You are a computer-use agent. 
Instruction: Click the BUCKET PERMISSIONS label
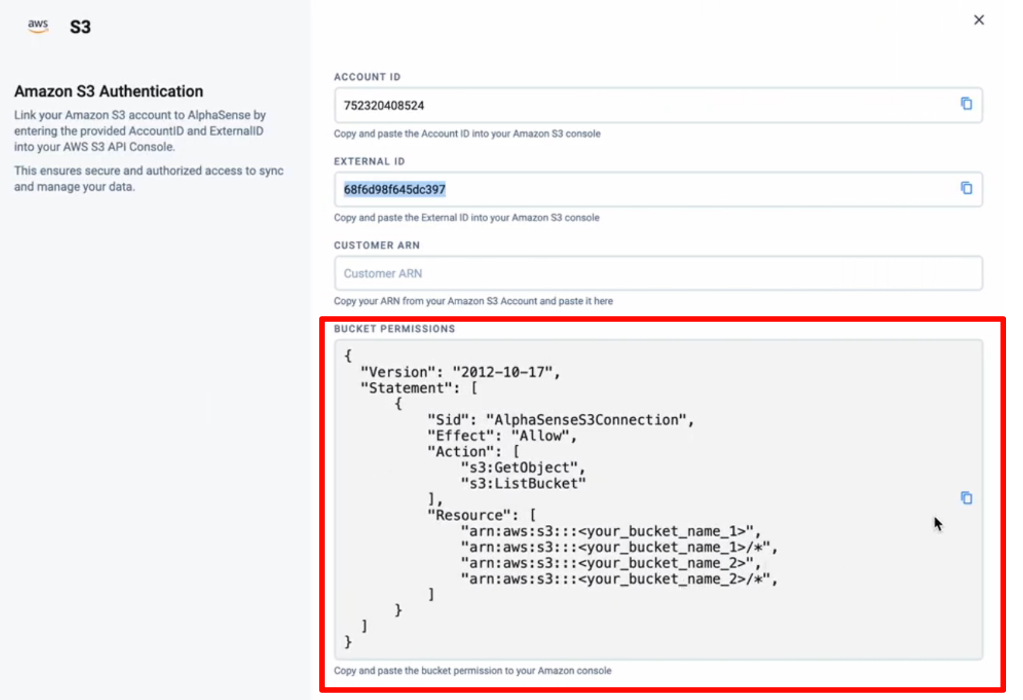pyautogui.click(x=394, y=329)
